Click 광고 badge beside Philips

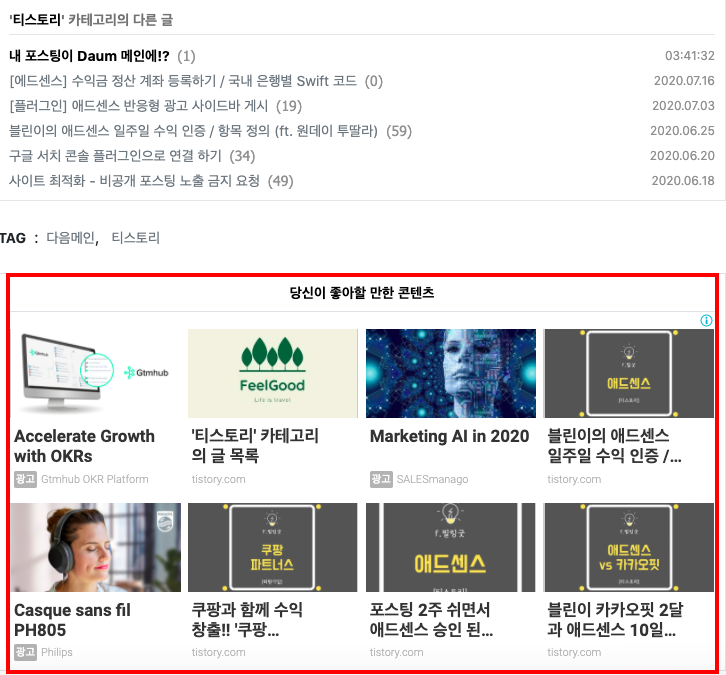click(x=25, y=652)
